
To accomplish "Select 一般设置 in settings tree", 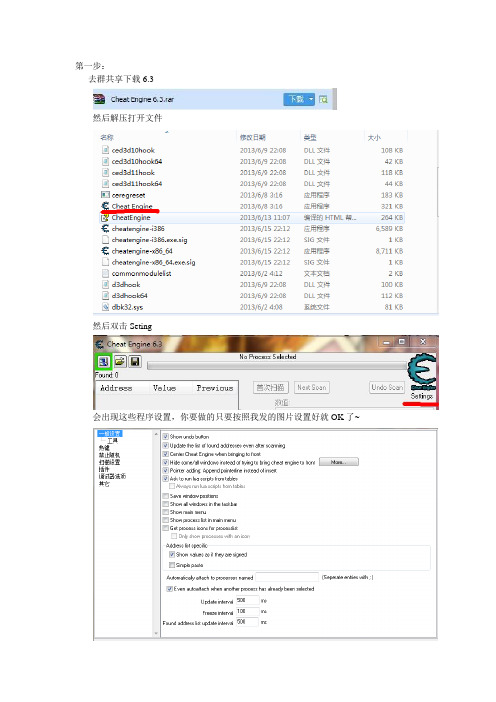I will pos(109,433).
